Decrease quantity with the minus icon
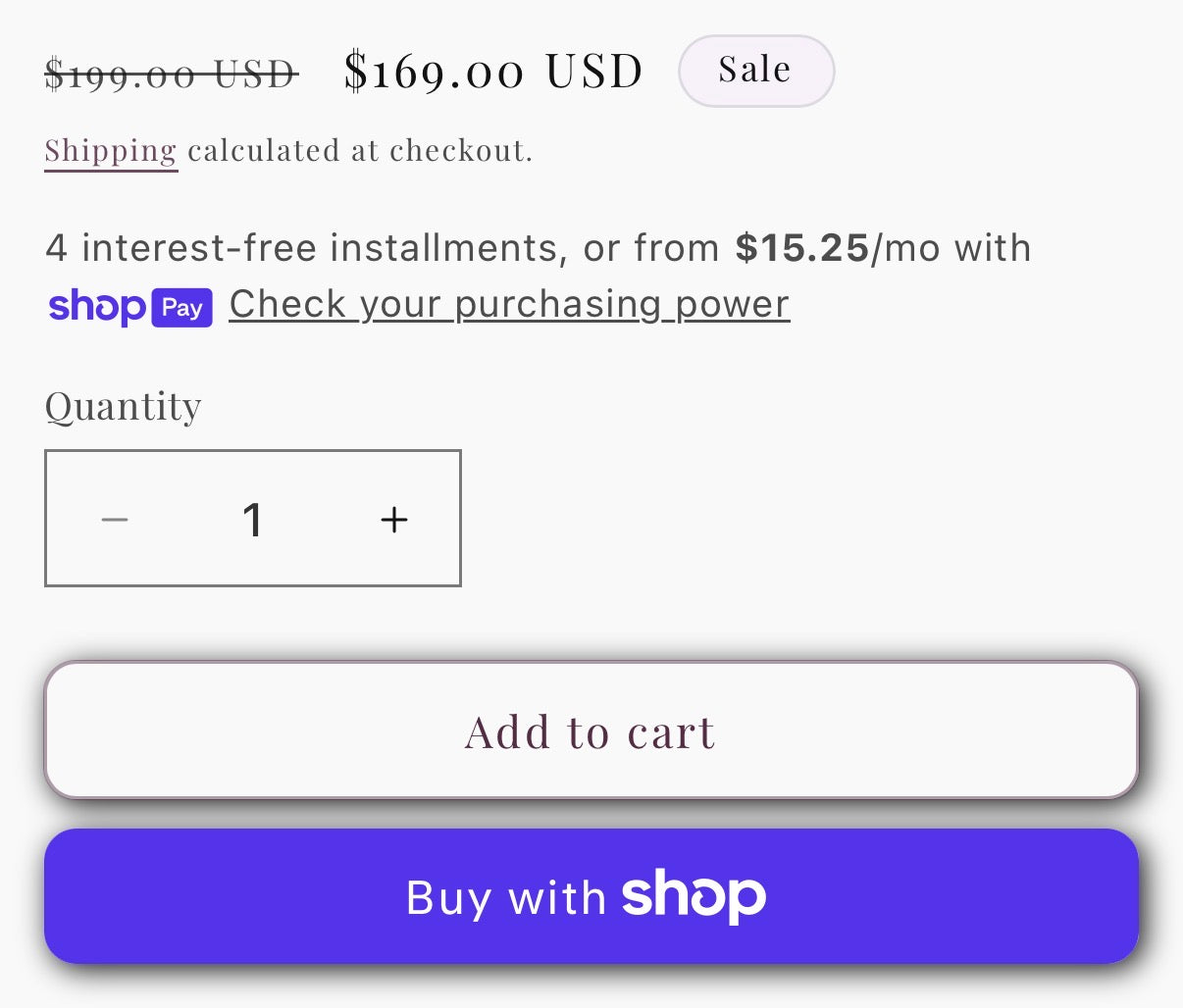Image resolution: width=1183 pixels, height=1008 pixels. click(x=115, y=519)
